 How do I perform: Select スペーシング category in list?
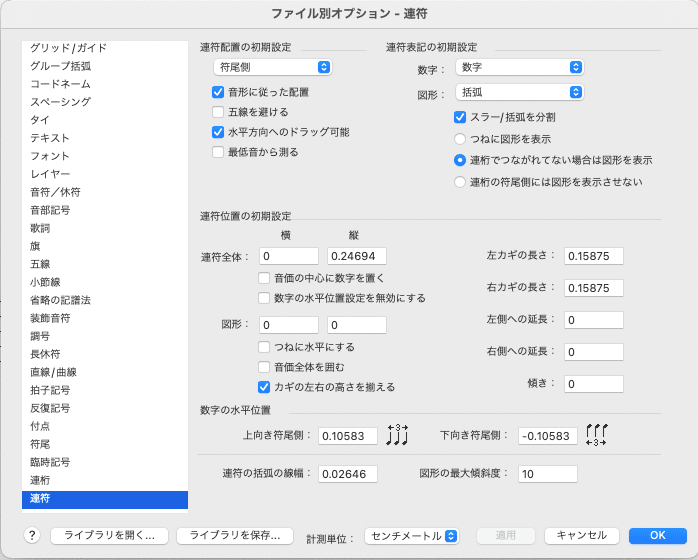pos(105,102)
